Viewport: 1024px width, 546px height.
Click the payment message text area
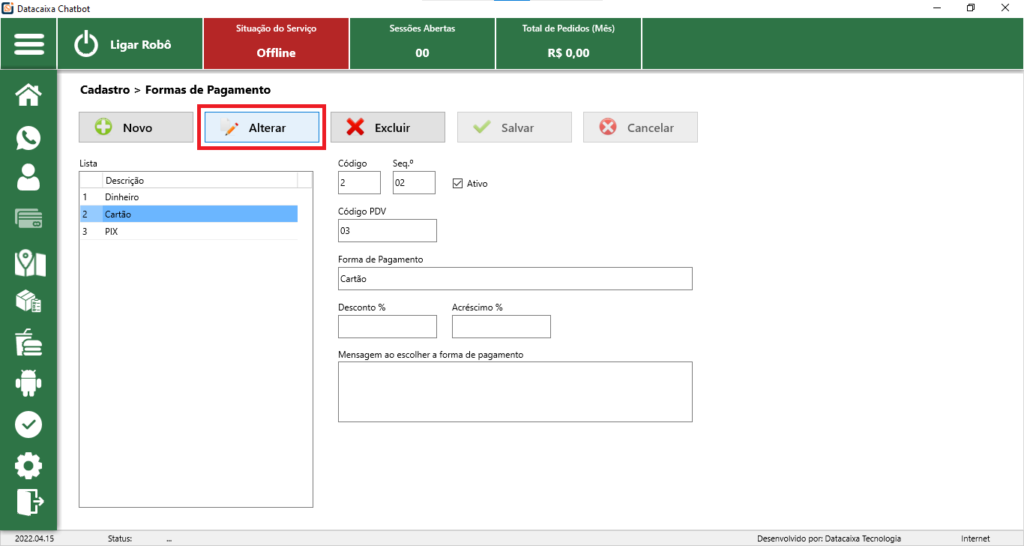pyautogui.click(x=515, y=392)
